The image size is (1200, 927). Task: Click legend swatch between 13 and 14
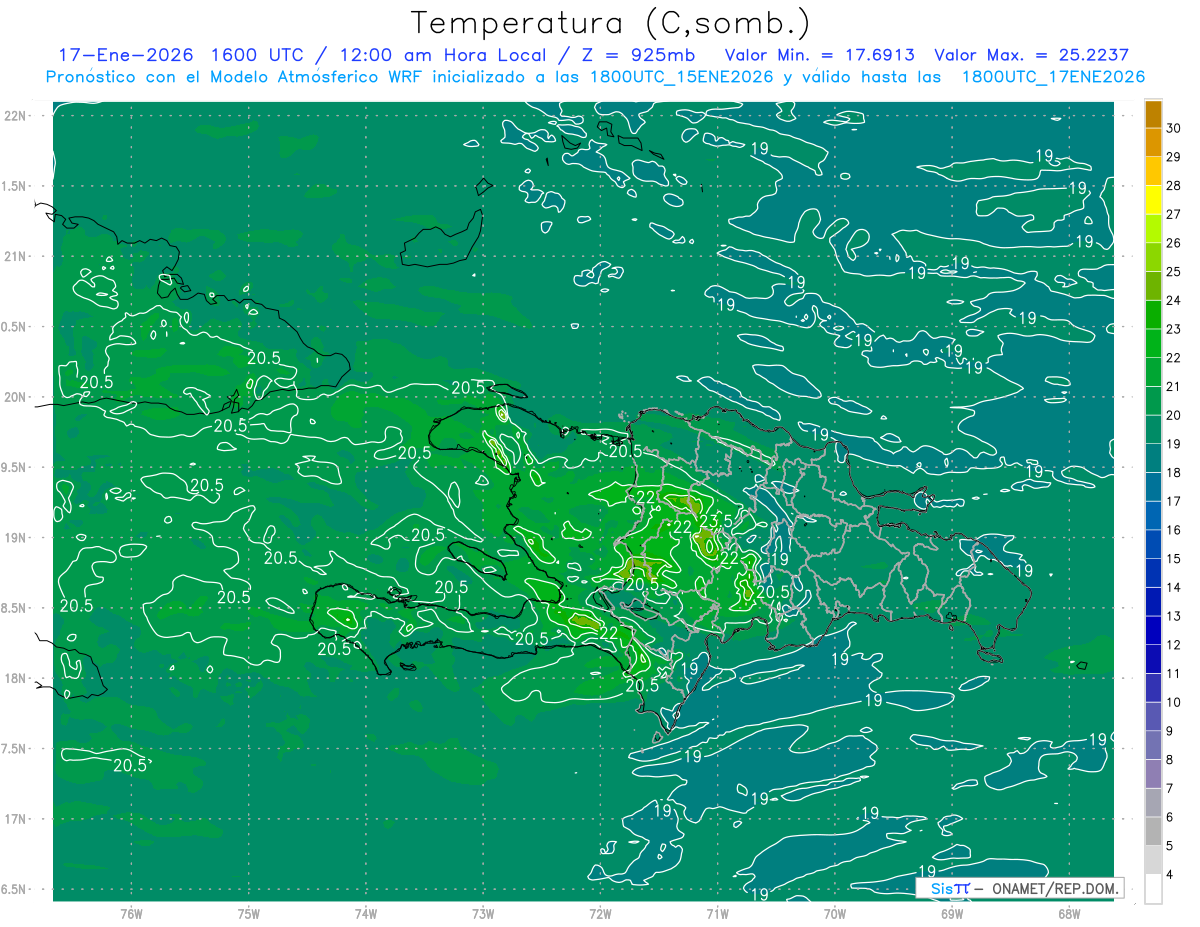(x=1153, y=602)
